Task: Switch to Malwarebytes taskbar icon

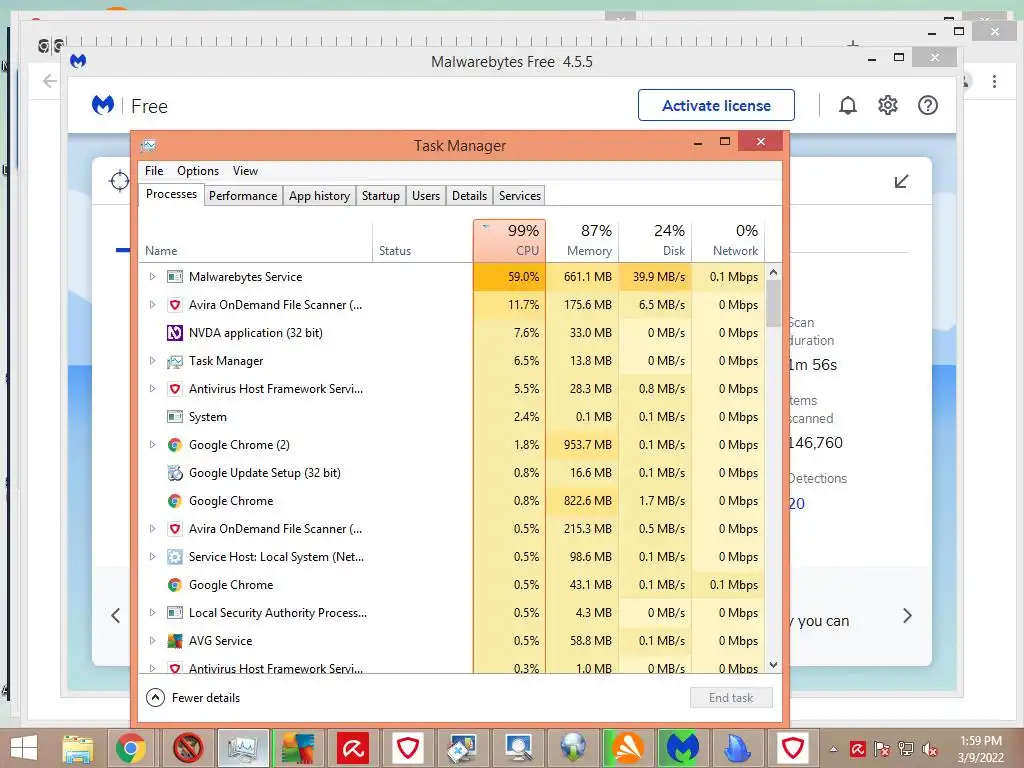Action: (x=682, y=748)
